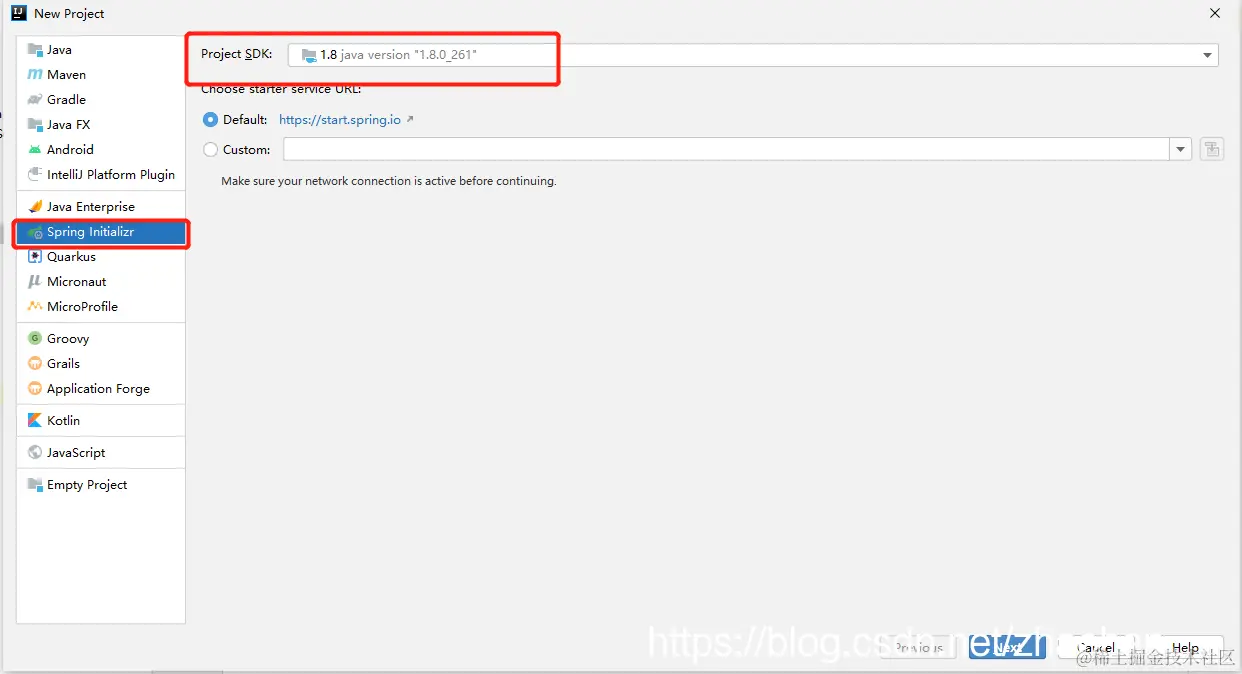Click the Android robot icon
This screenshot has width=1242, height=674.
pyautogui.click(x=35, y=150)
